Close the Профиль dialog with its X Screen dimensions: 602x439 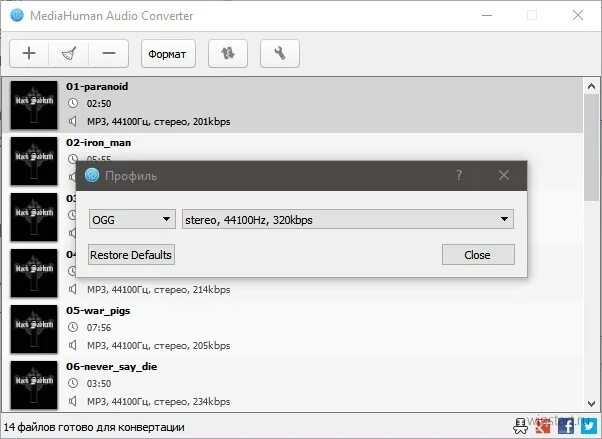pyautogui.click(x=504, y=176)
